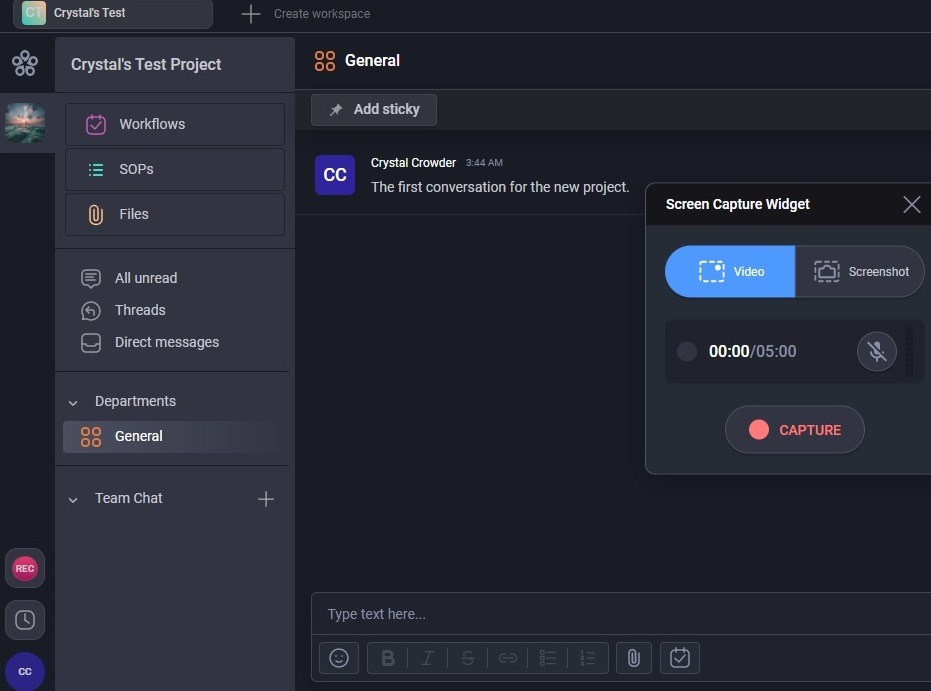Insert a link using the chain icon

point(507,657)
